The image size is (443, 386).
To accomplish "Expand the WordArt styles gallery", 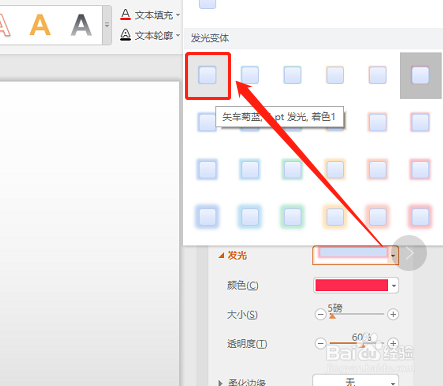I will (x=107, y=25).
